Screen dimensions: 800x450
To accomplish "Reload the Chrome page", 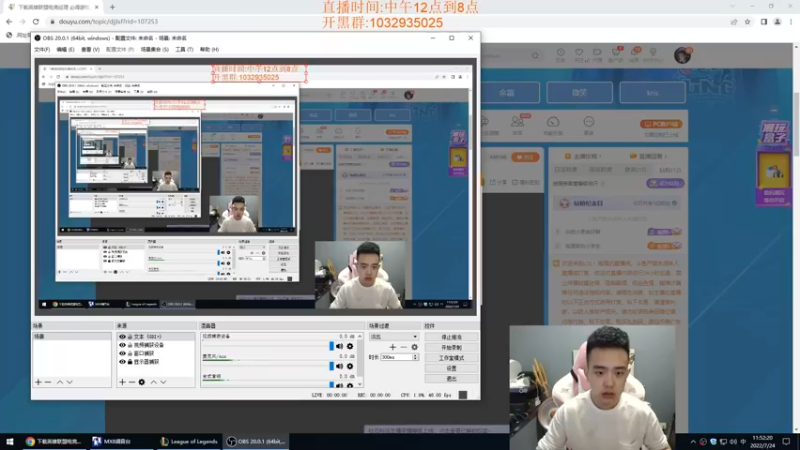I will 36,21.
